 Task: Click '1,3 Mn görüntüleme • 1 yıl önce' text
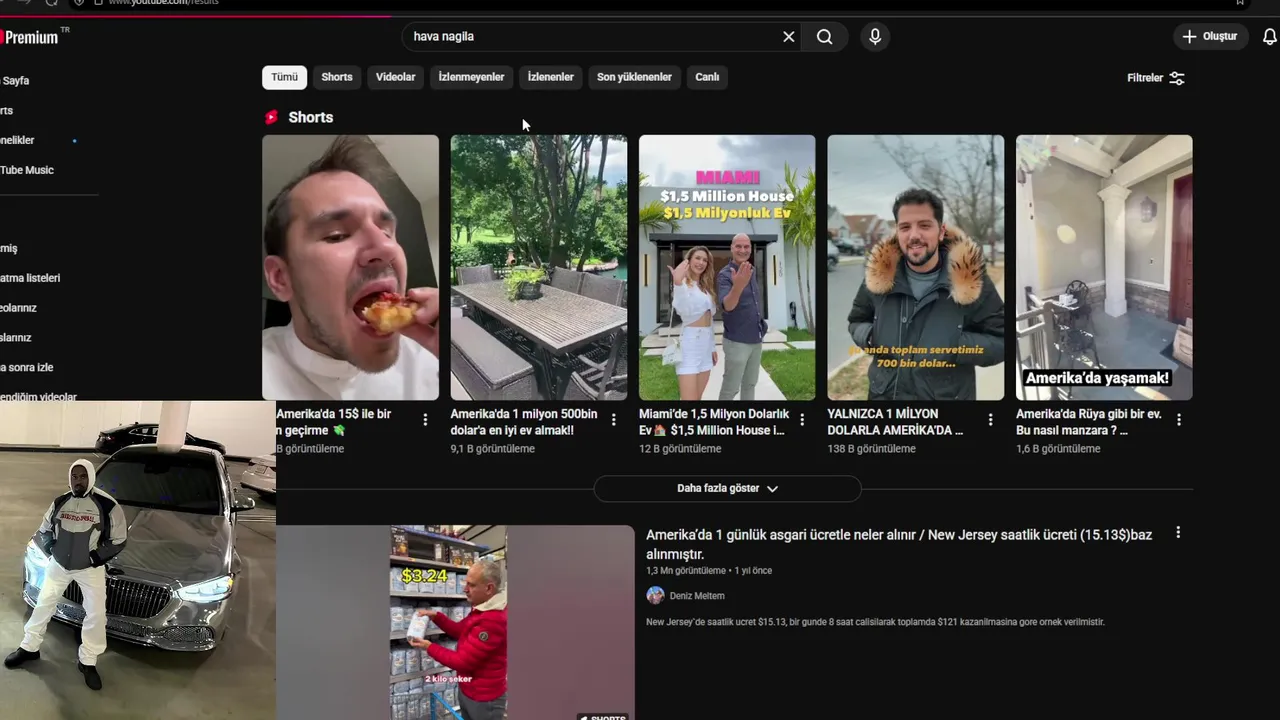709,571
